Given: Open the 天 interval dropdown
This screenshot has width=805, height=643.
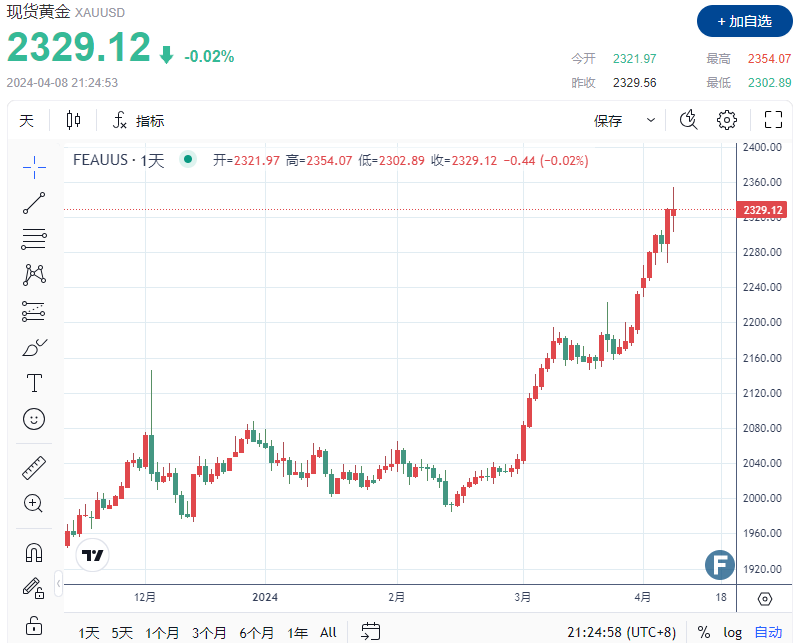Looking at the screenshot, I should tap(27, 120).
